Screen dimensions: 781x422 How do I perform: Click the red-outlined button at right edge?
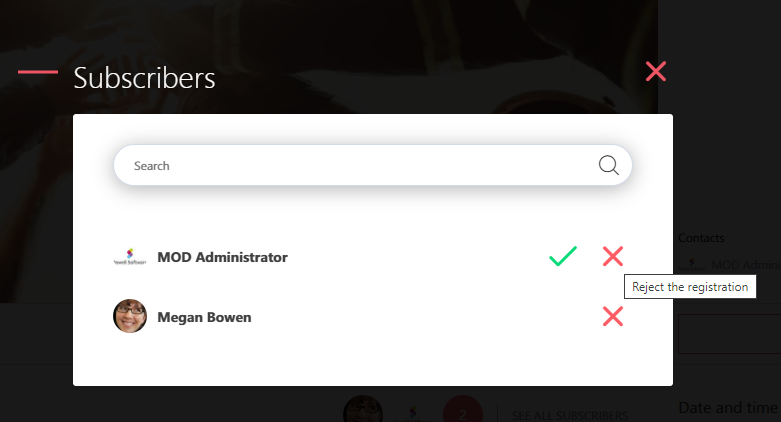click(x=729, y=334)
